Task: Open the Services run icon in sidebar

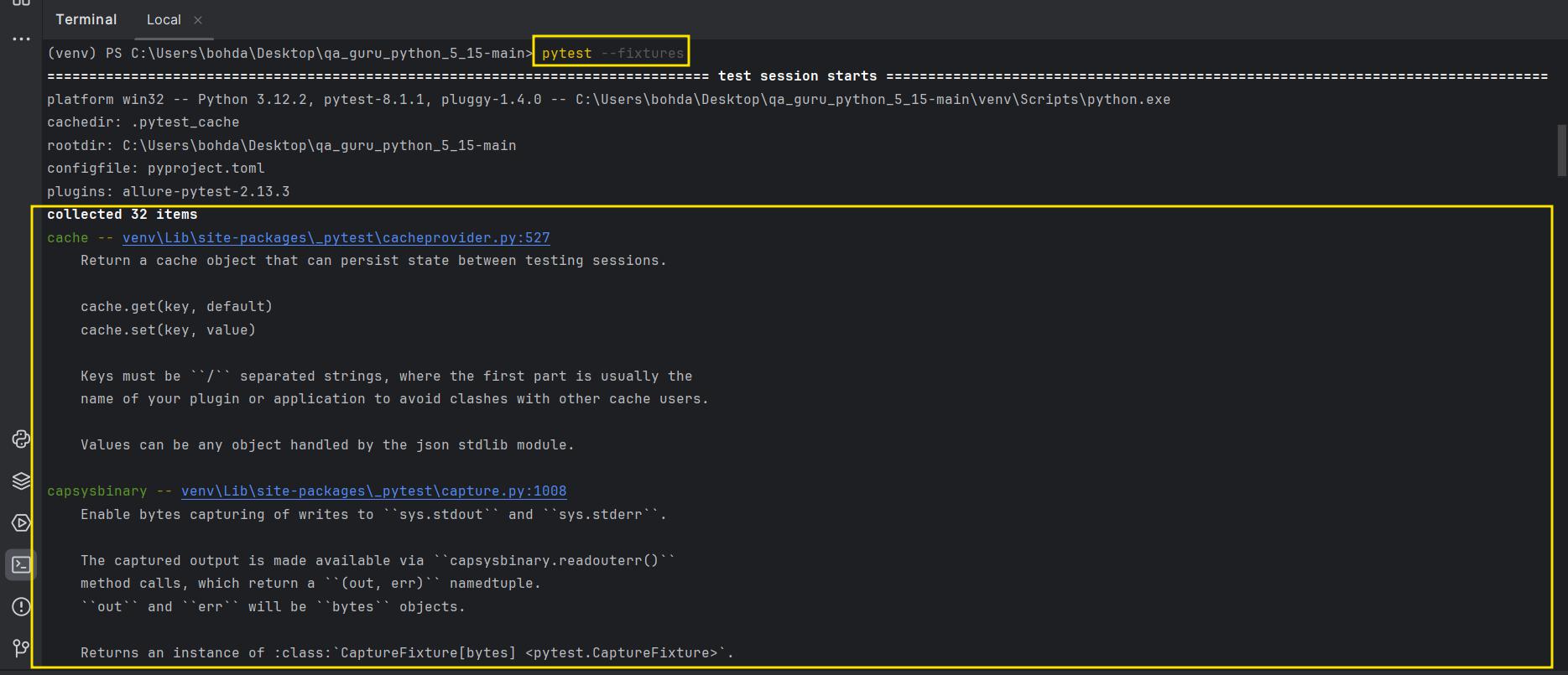Action: pyautogui.click(x=21, y=522)
